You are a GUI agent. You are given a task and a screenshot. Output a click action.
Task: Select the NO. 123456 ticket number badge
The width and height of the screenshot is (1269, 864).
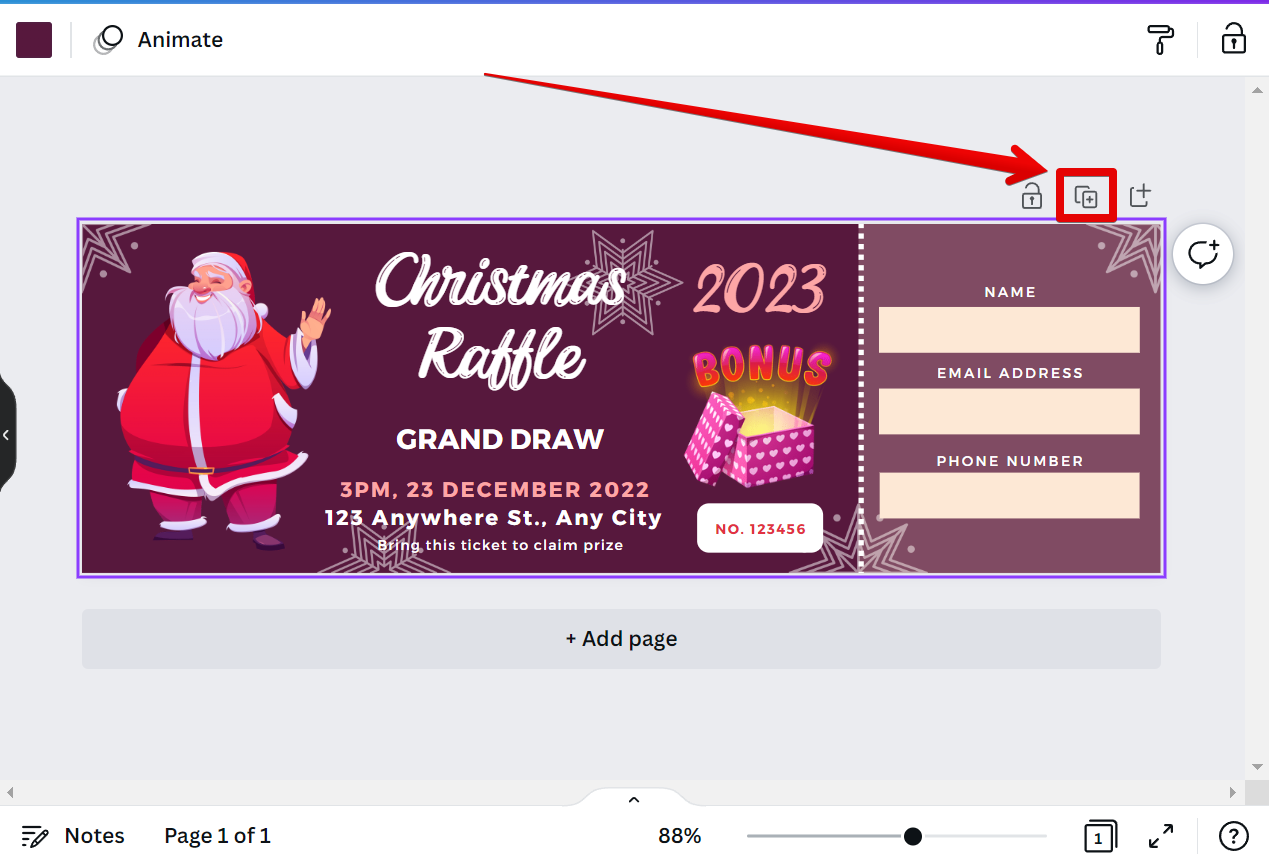click(x=760, y=528)
